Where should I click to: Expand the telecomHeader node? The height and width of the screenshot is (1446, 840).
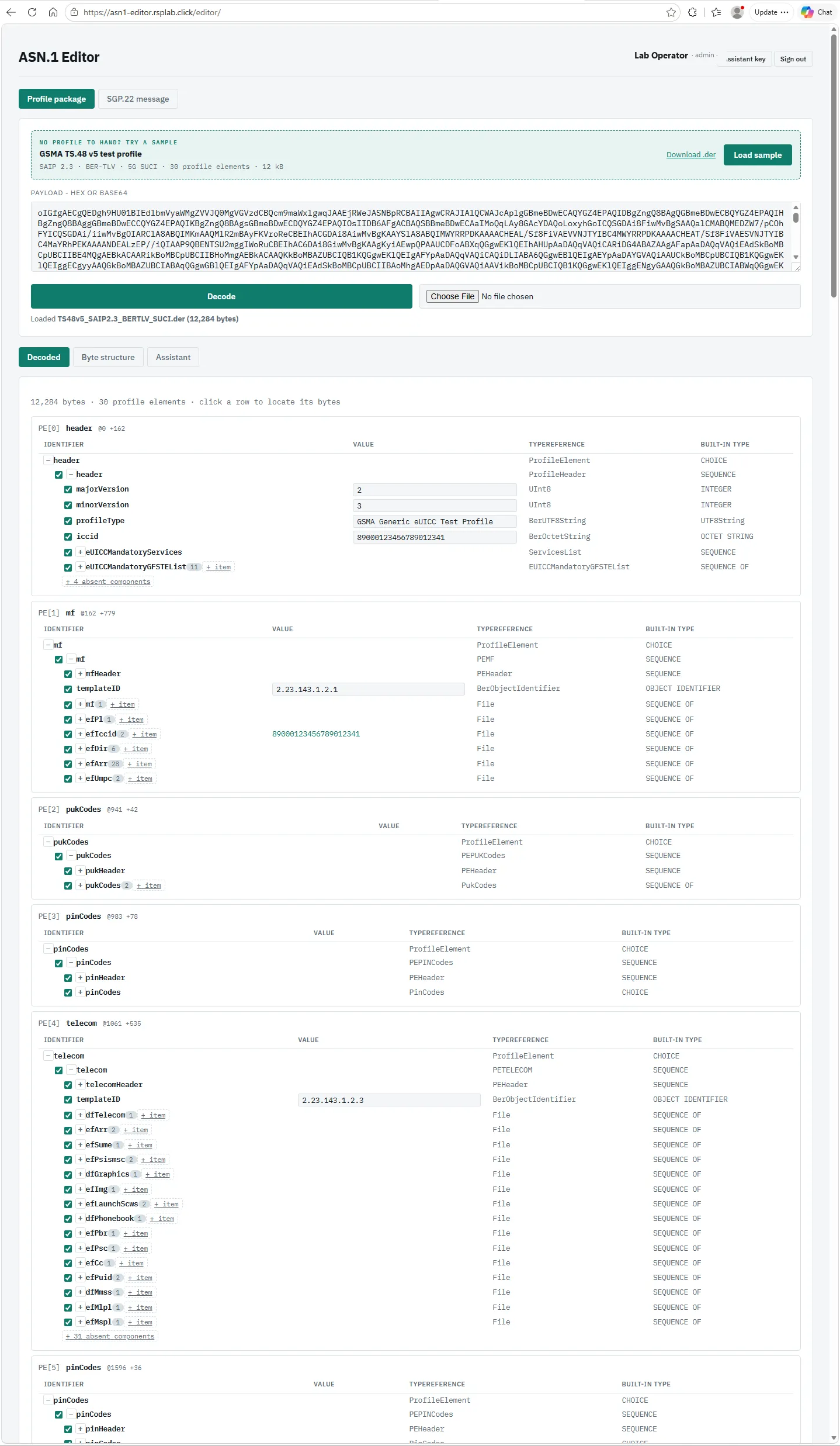(x=81, y=1085)
